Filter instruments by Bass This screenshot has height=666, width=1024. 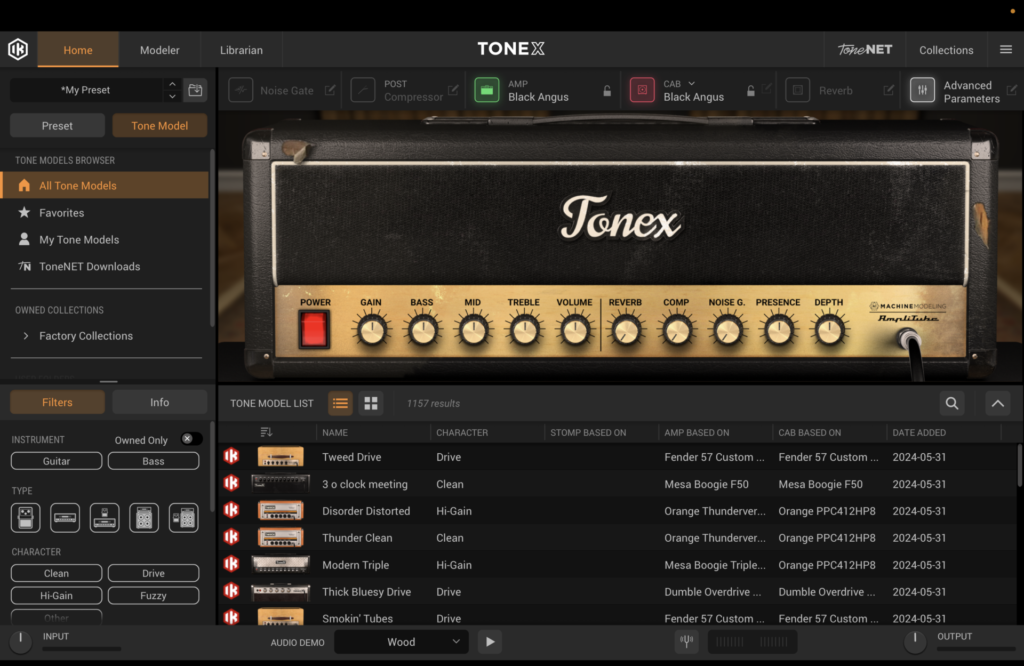tap(153, 461)
